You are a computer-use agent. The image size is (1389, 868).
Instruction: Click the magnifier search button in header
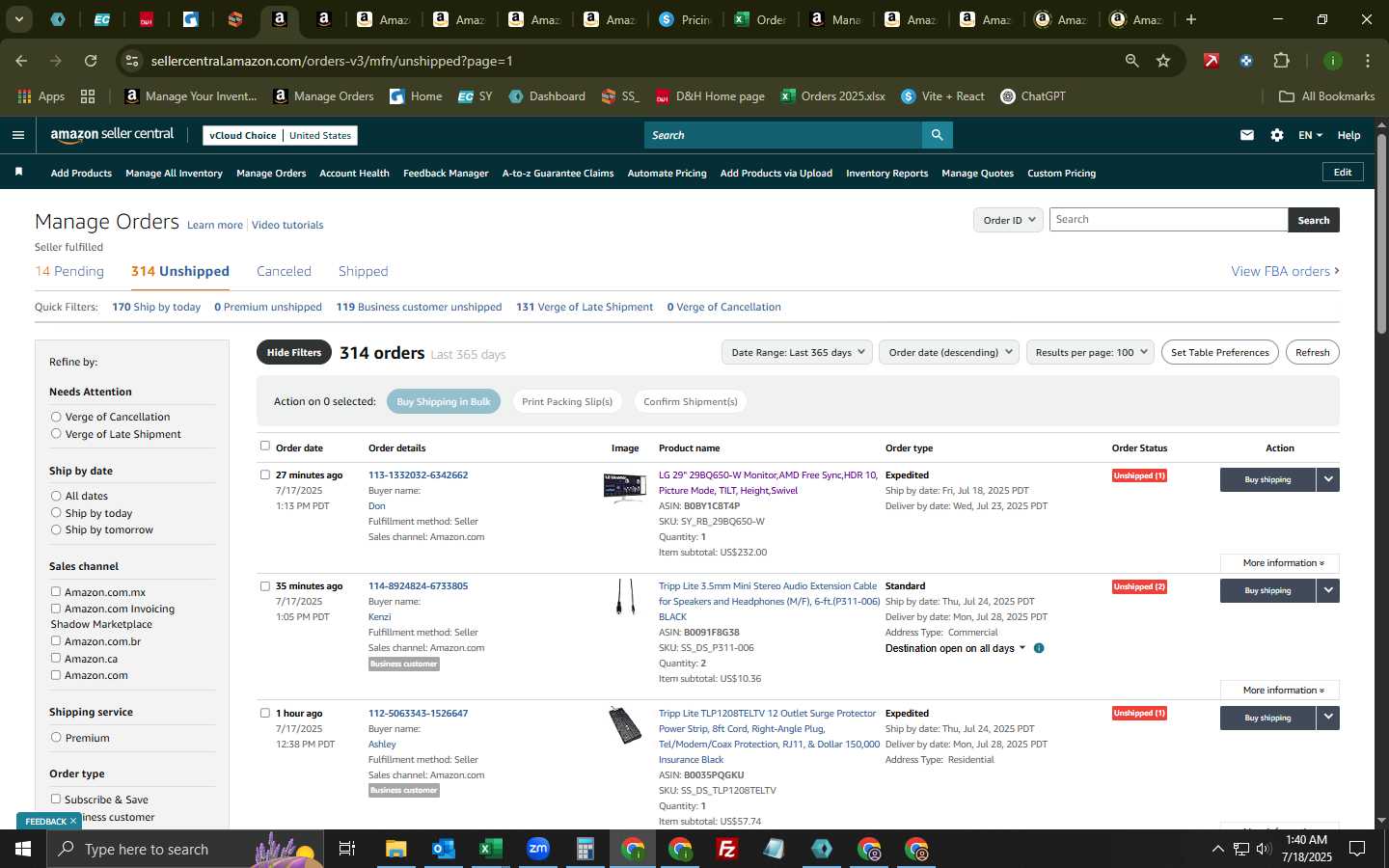(x=937, y=135)
